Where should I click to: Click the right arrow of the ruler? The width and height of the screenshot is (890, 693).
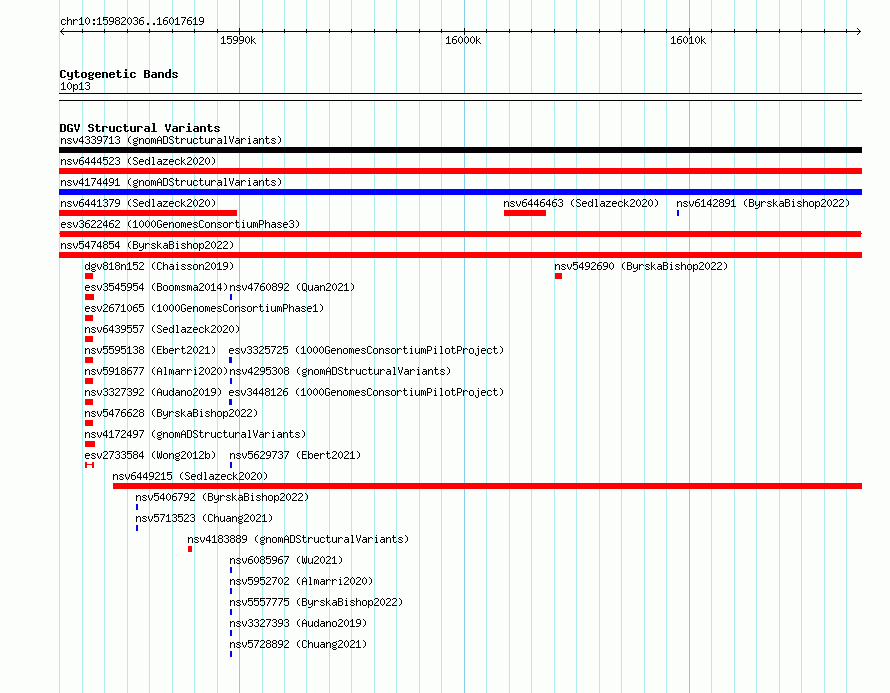coord(859,31)
